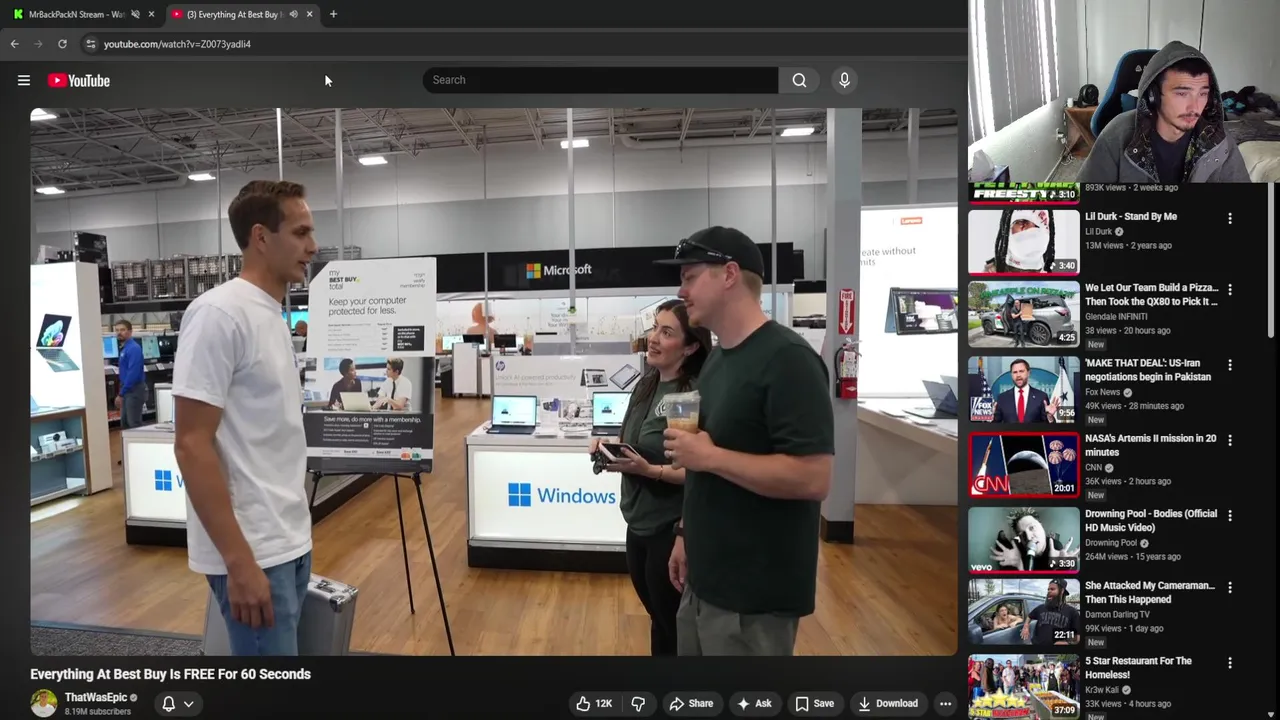Viewport: 1280px width, 720px height.
Task: Toggle the notification bell for ThatWasEpic
Action: (x=168, y=704)
